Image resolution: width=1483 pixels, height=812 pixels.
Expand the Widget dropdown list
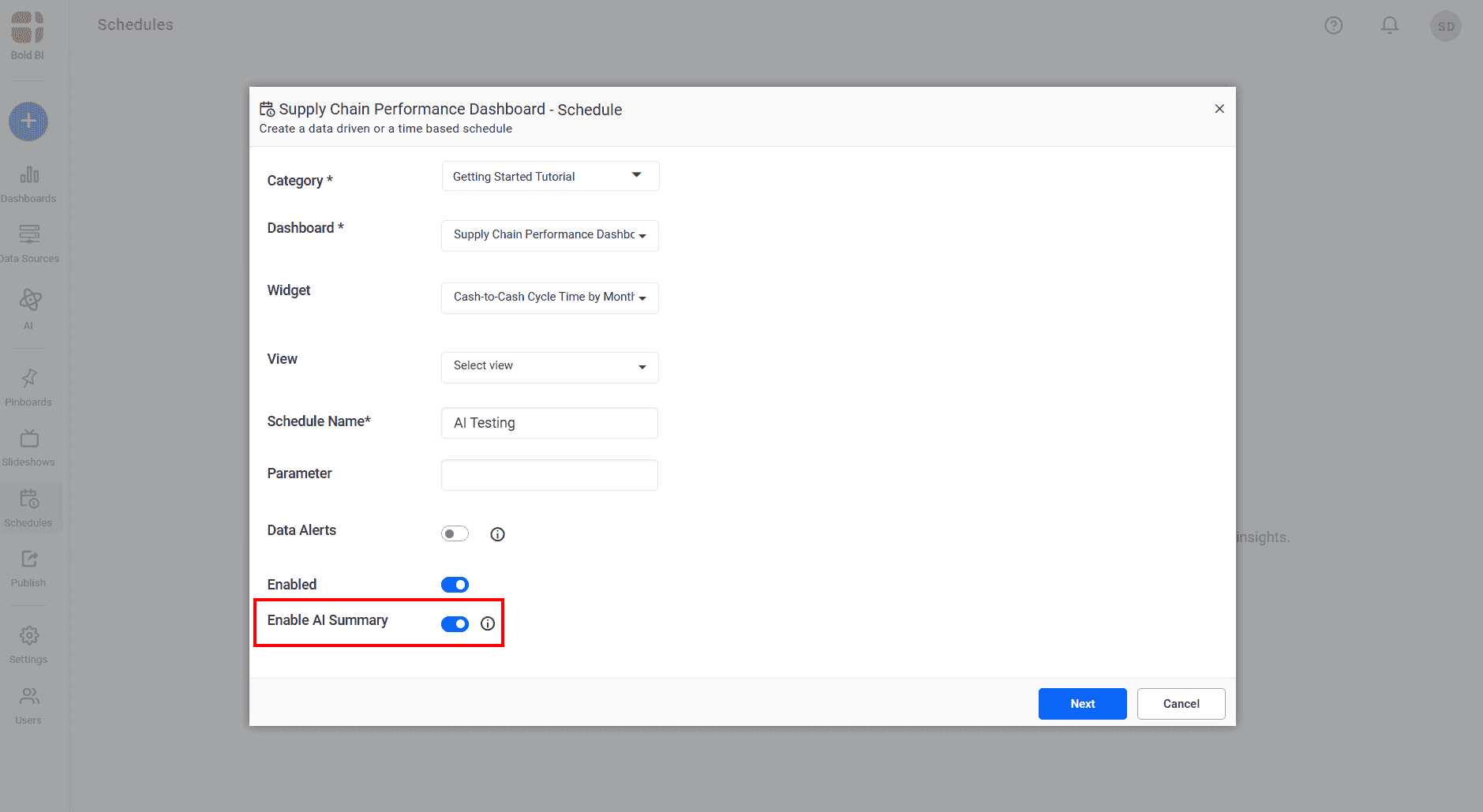point(550,297)
